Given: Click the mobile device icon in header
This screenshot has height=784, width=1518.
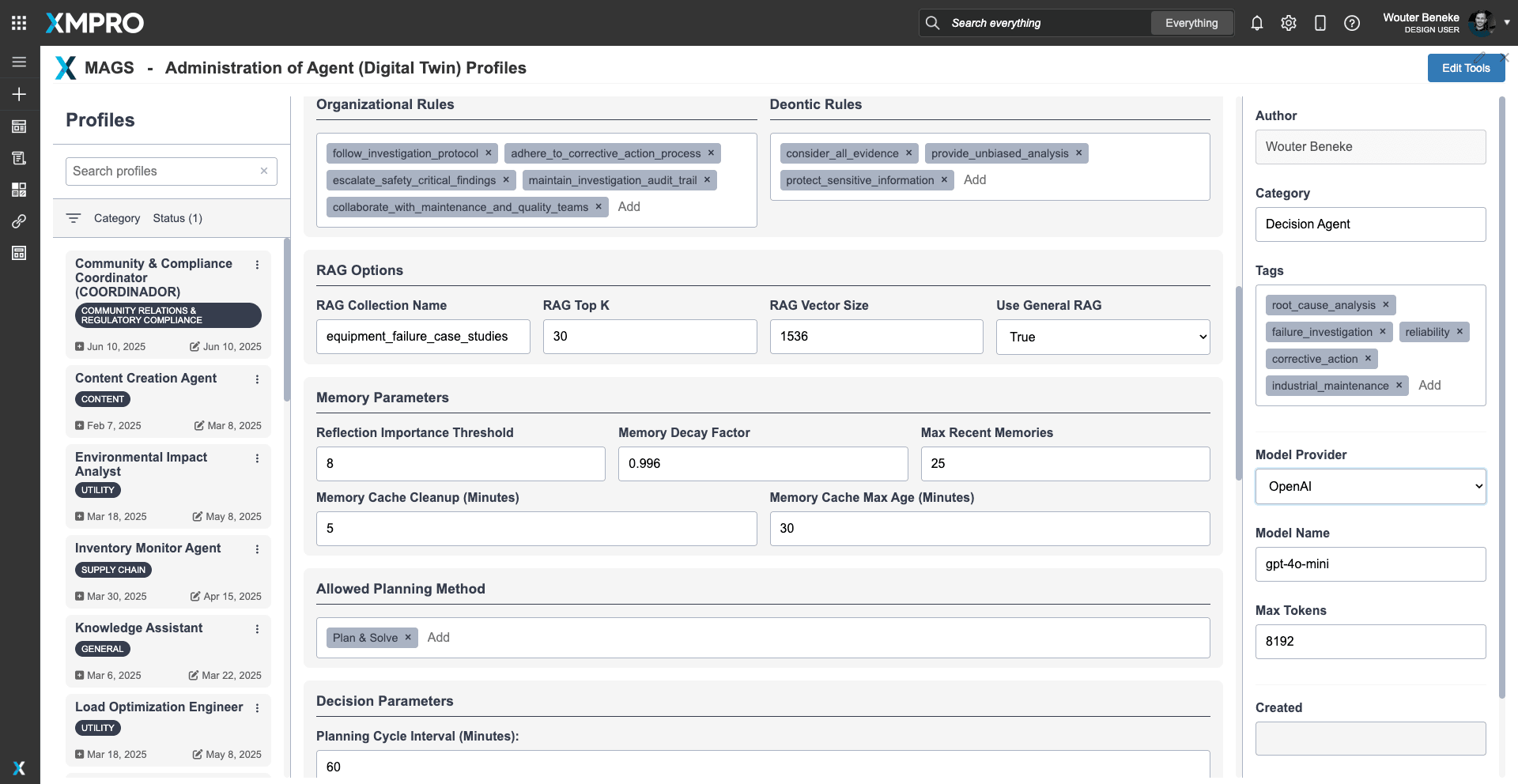Looking at the screenshot, I should [x=1320, y=23].
